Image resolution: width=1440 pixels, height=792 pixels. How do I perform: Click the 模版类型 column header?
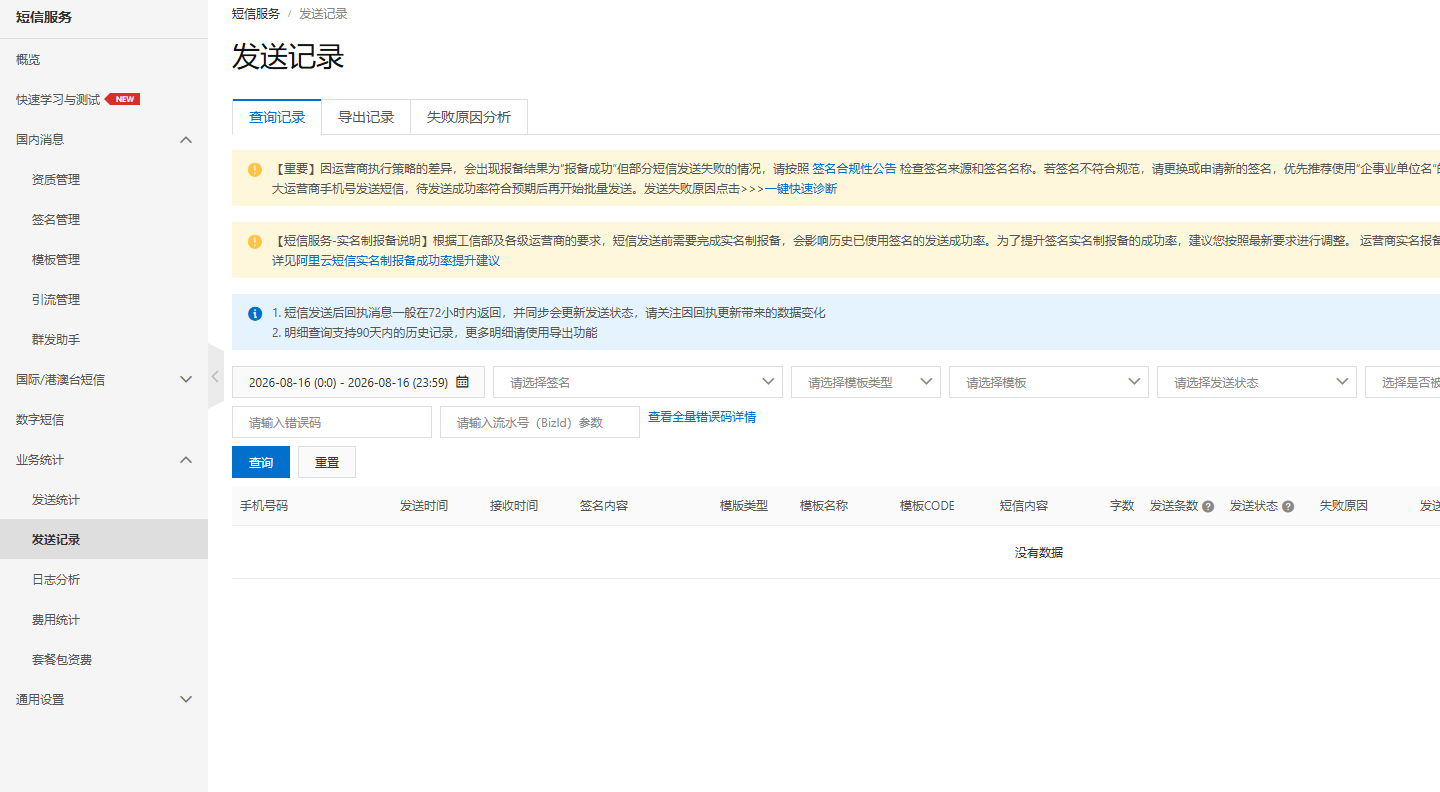744,506
